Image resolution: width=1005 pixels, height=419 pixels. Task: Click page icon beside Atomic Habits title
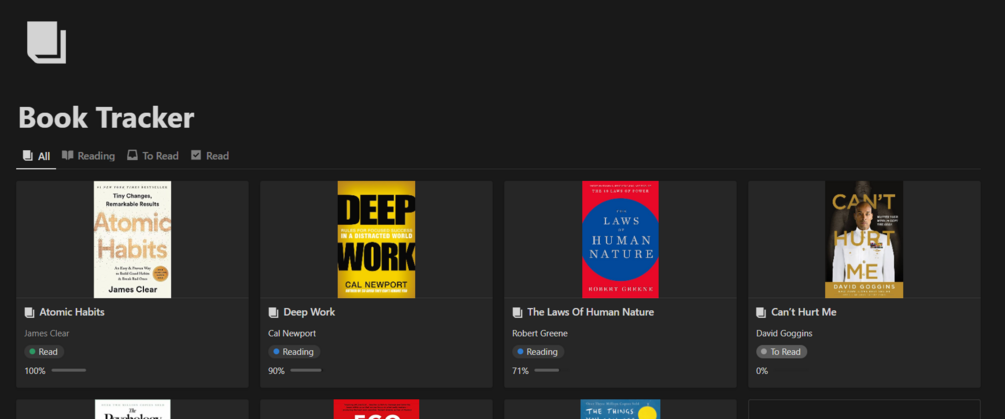tap(29, 313)
